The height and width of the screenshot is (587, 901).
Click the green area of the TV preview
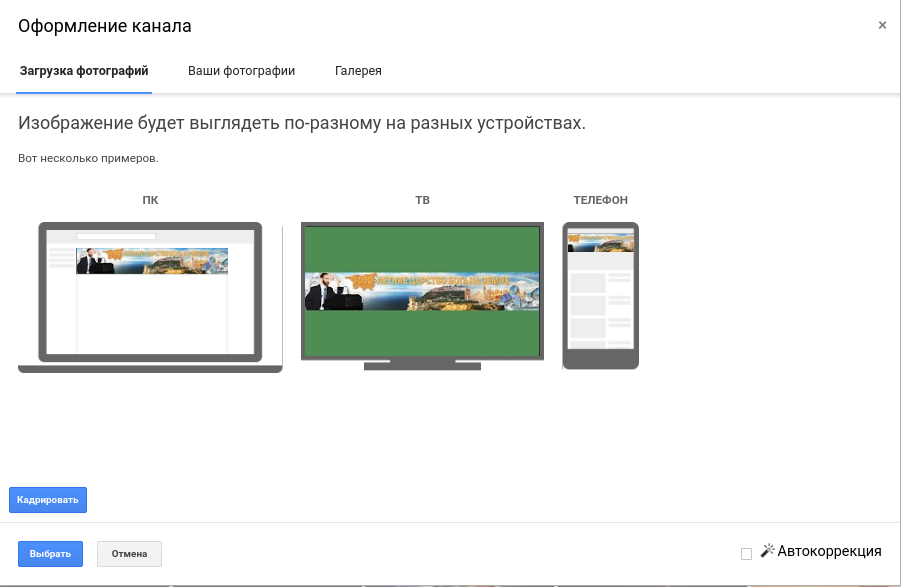(422, 335)
